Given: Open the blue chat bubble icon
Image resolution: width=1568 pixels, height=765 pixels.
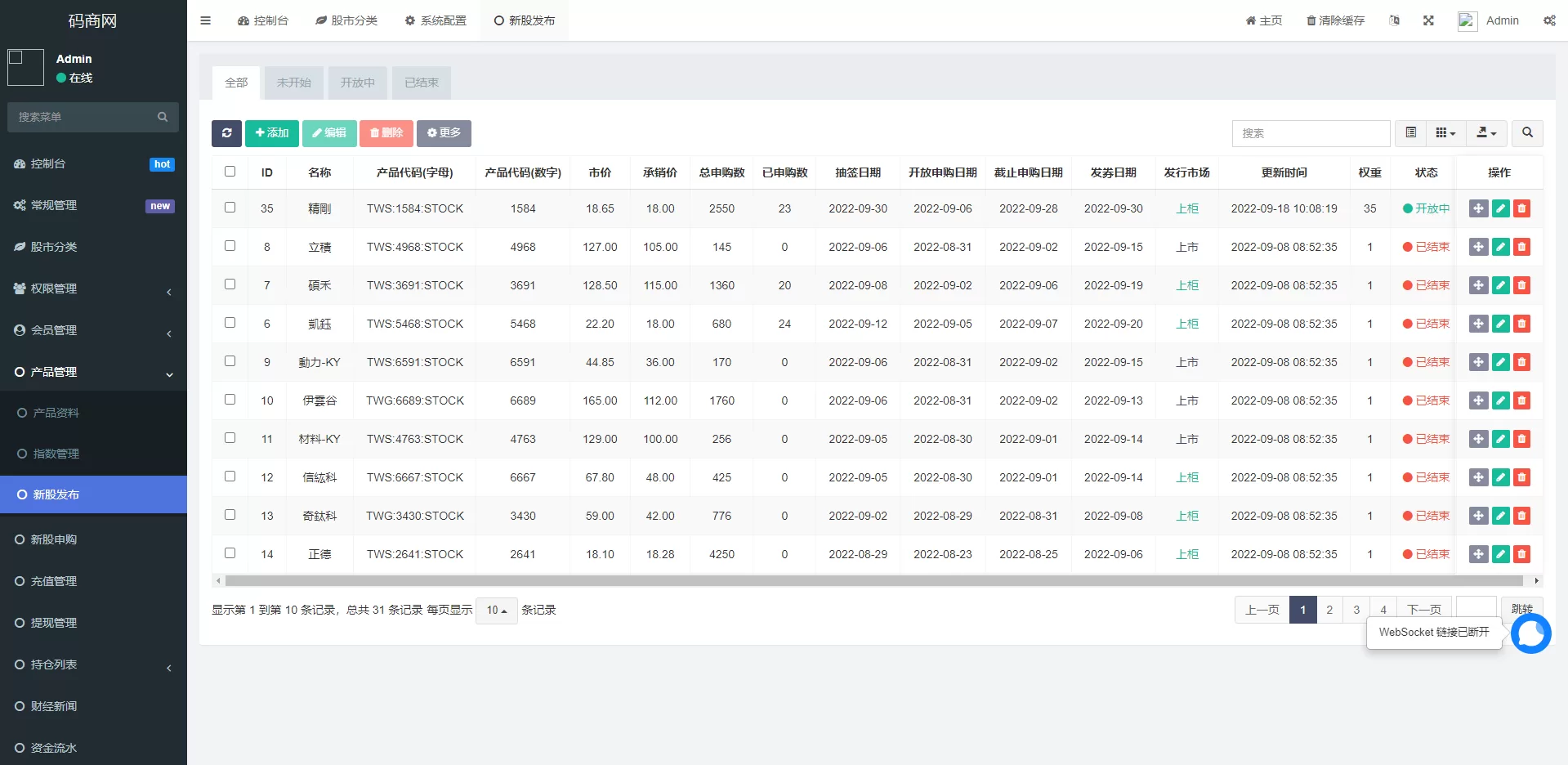Looking at the screenshot, I should (1530, 633).
